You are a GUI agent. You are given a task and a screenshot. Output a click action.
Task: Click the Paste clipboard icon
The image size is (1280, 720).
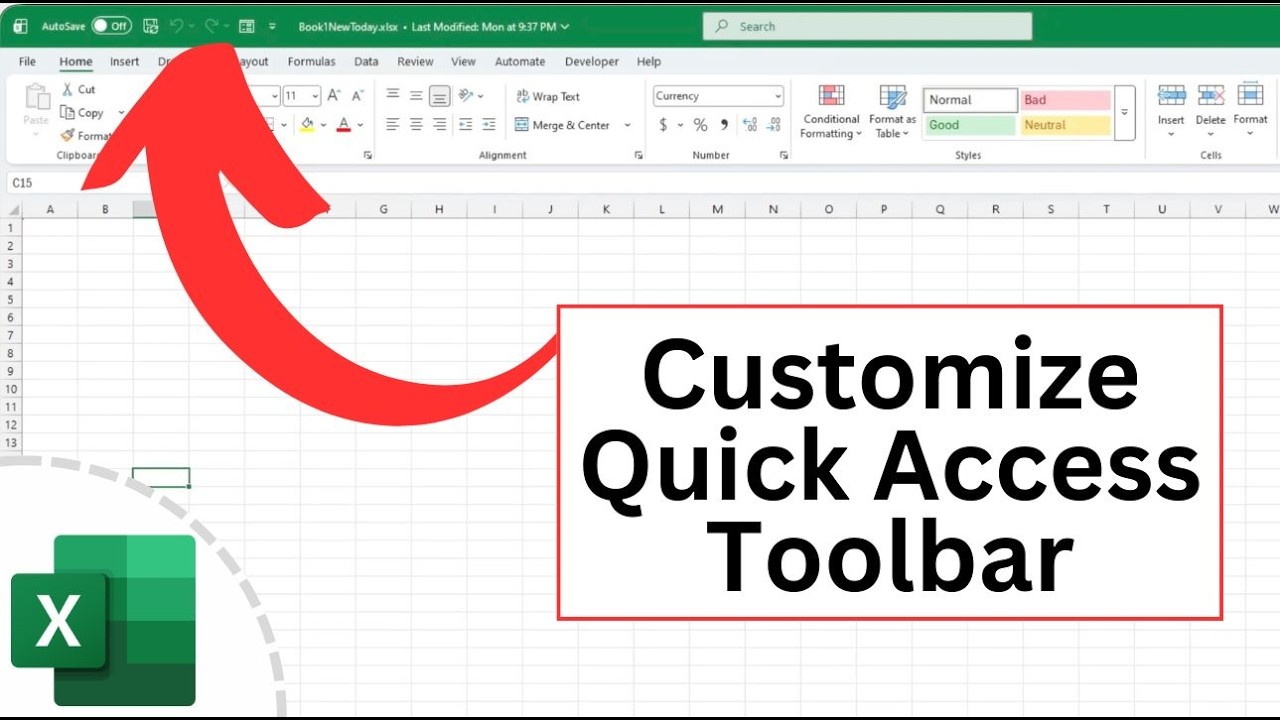coord(37,97)
